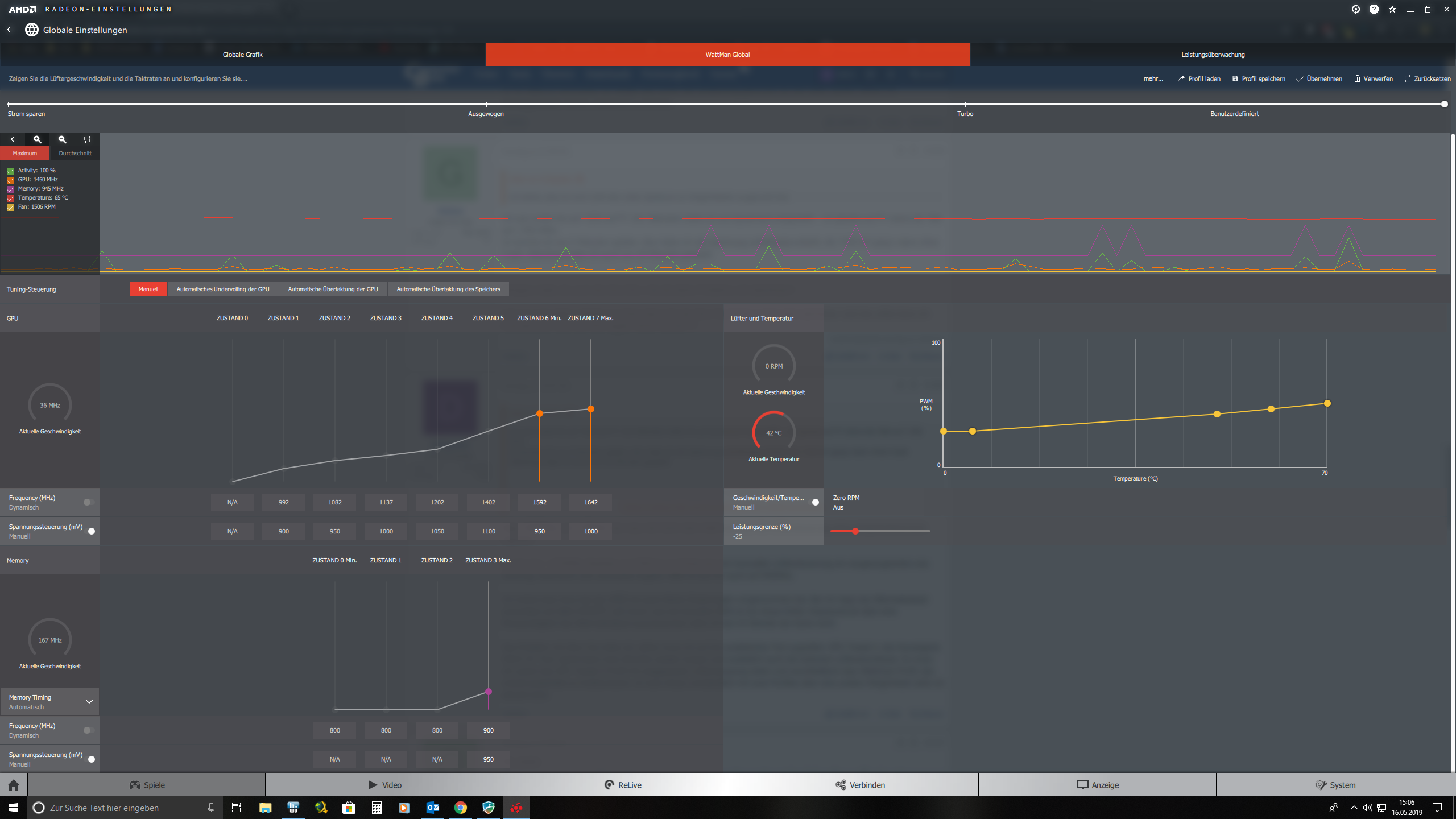Screen dimensions: 1456x819
Task: Open the Radeon home icon
Action: tap(14, 785)
